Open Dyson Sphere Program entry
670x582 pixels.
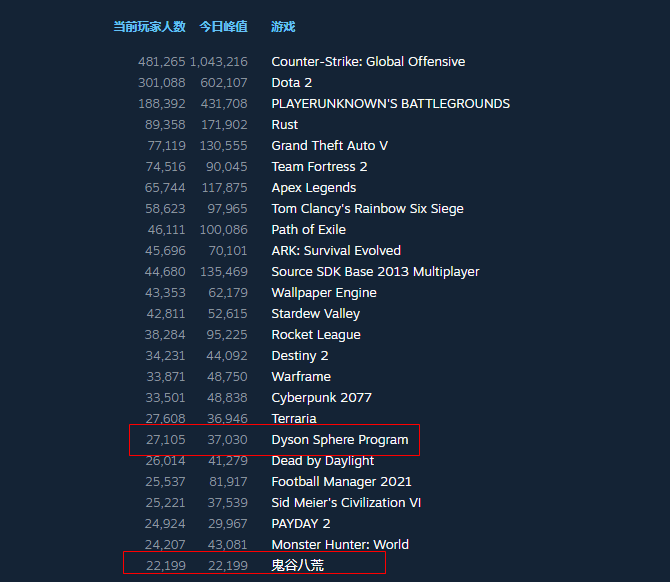340,440
